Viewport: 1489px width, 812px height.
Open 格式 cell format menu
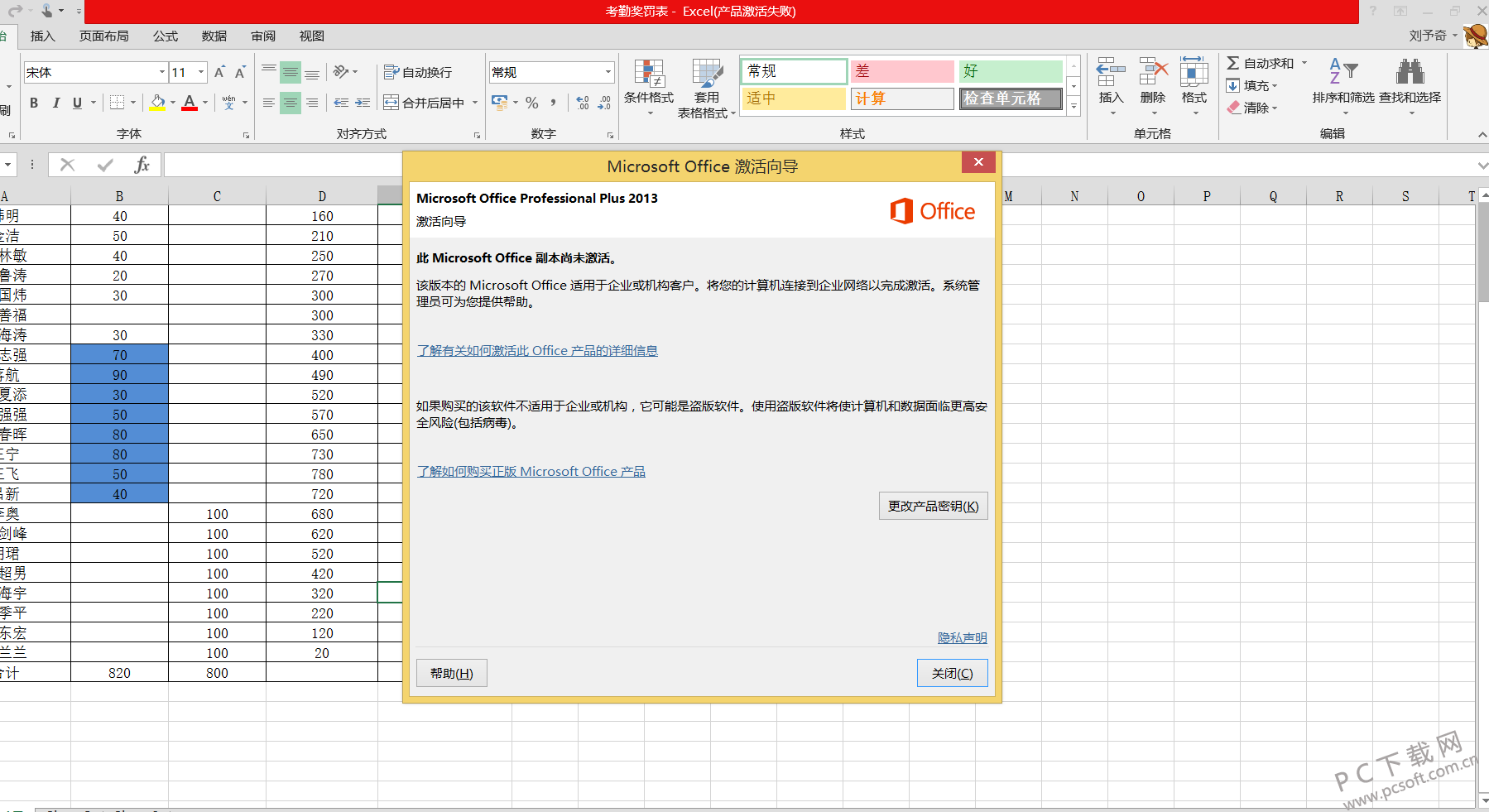click(x=1194, y=86)
